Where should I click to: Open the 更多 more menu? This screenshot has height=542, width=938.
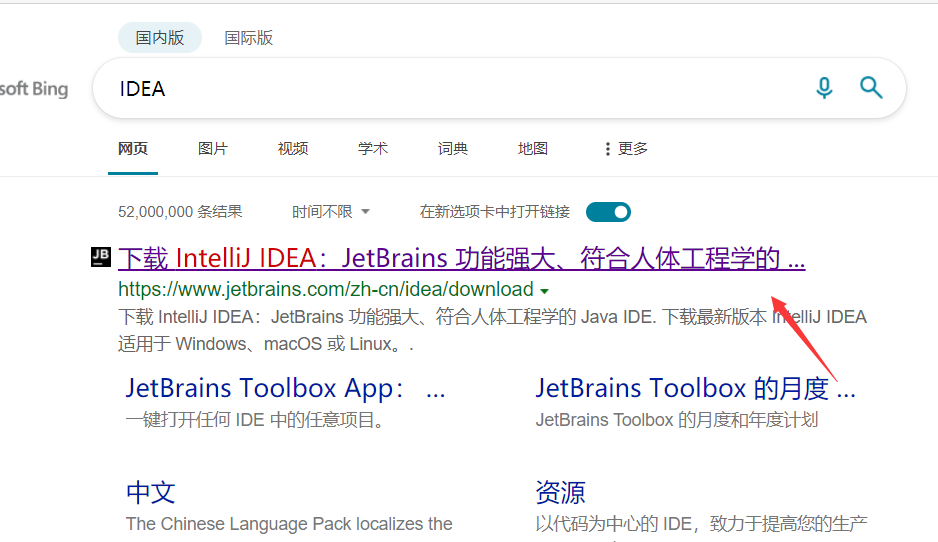point(626,148)
